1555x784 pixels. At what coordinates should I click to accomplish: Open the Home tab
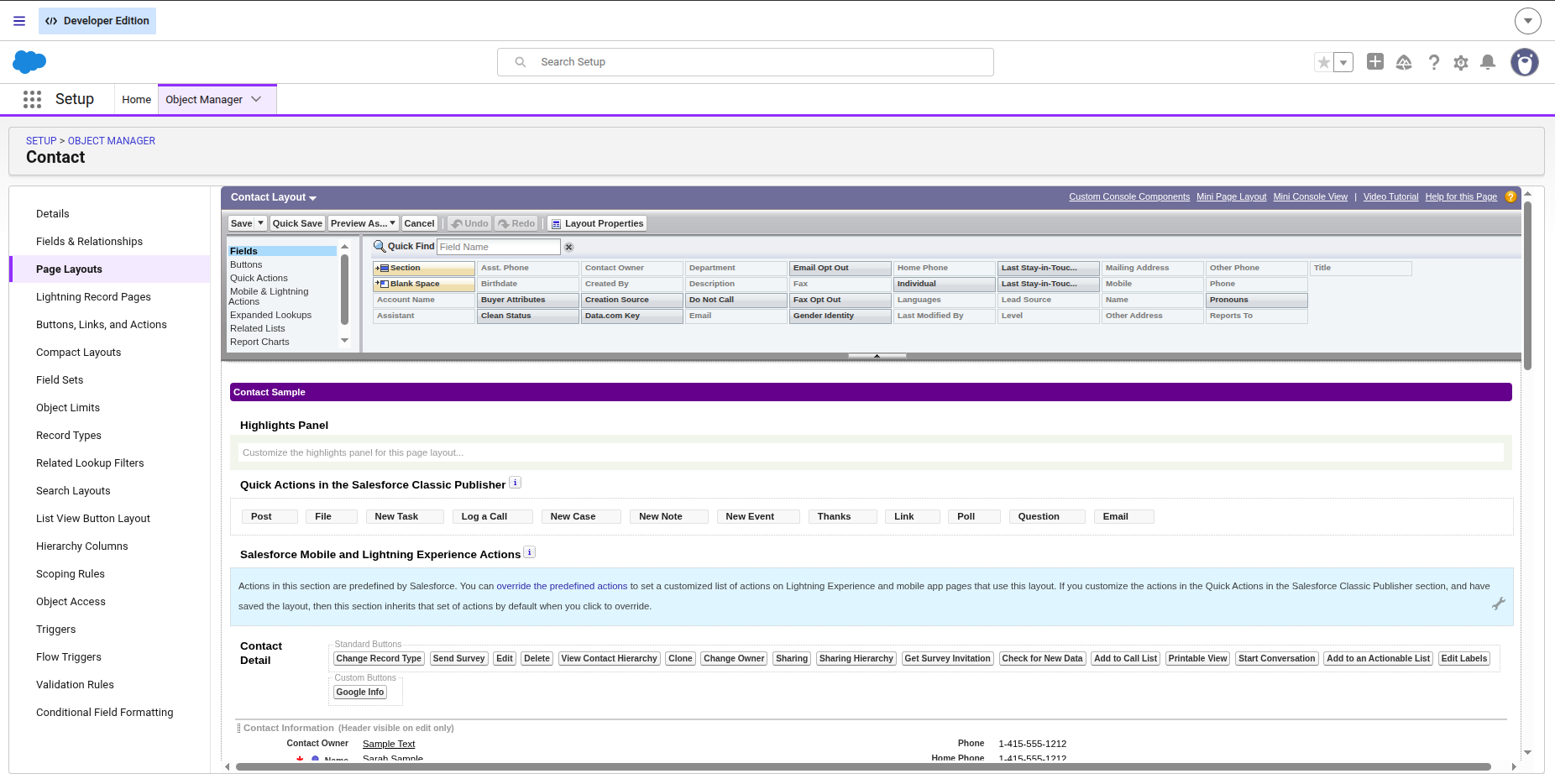click(x=136, y=99)
